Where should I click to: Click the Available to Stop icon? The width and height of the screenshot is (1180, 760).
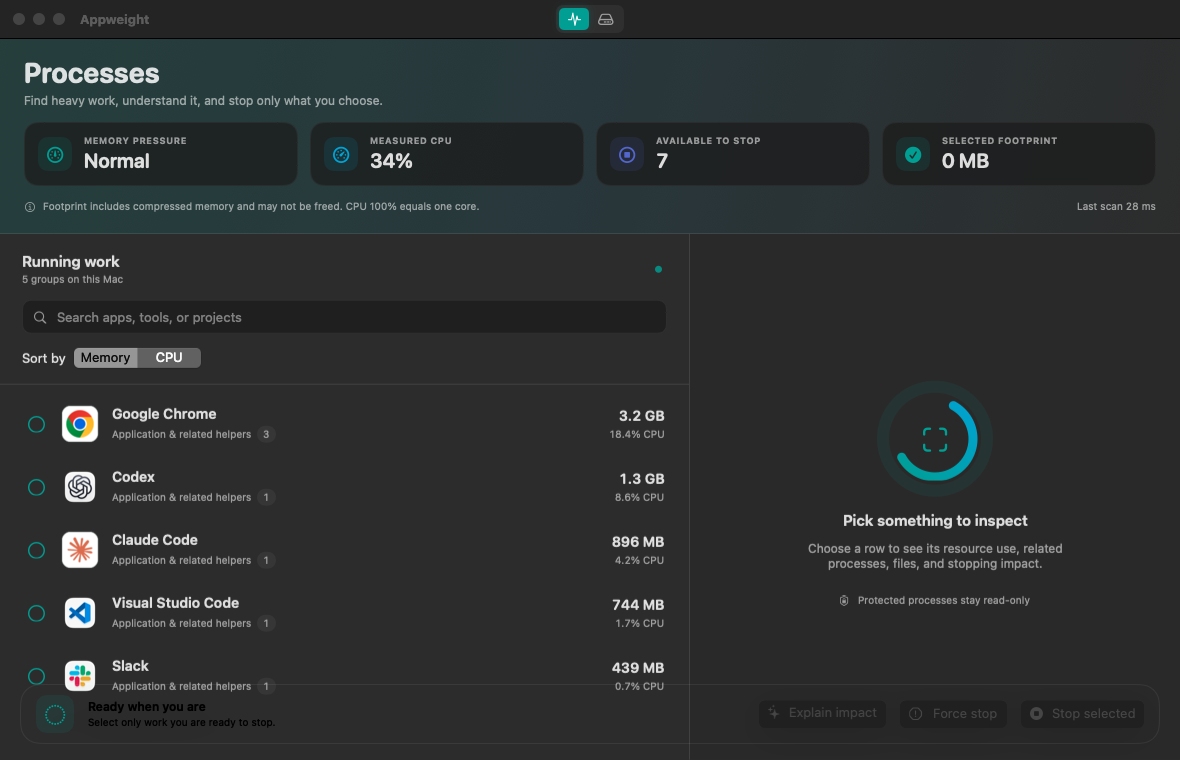pyautogui.click(x=627, y=155)
